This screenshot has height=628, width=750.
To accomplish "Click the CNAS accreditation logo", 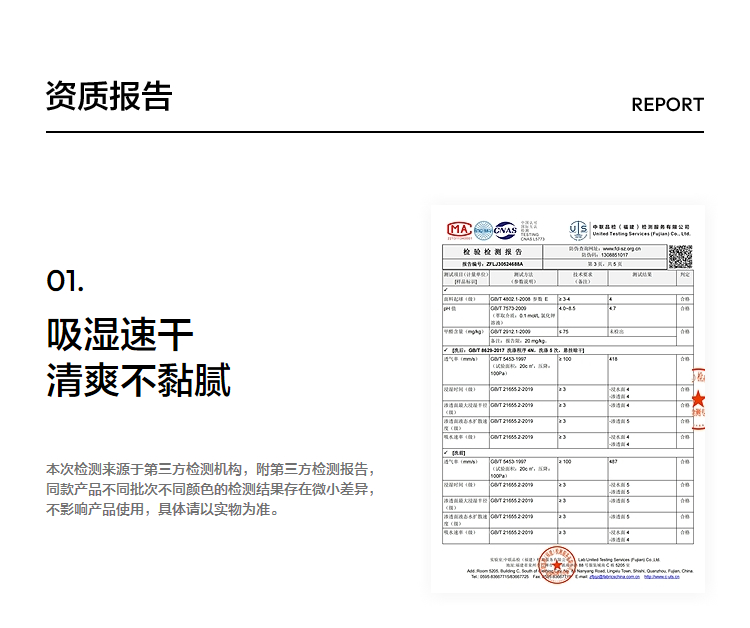I will [x=505, y=231].
